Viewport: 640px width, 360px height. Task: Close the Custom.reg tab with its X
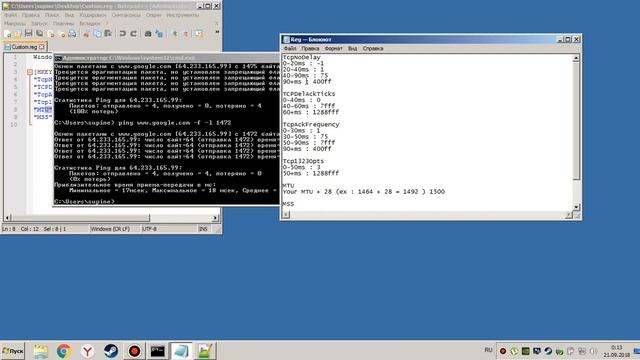(42, 47)
